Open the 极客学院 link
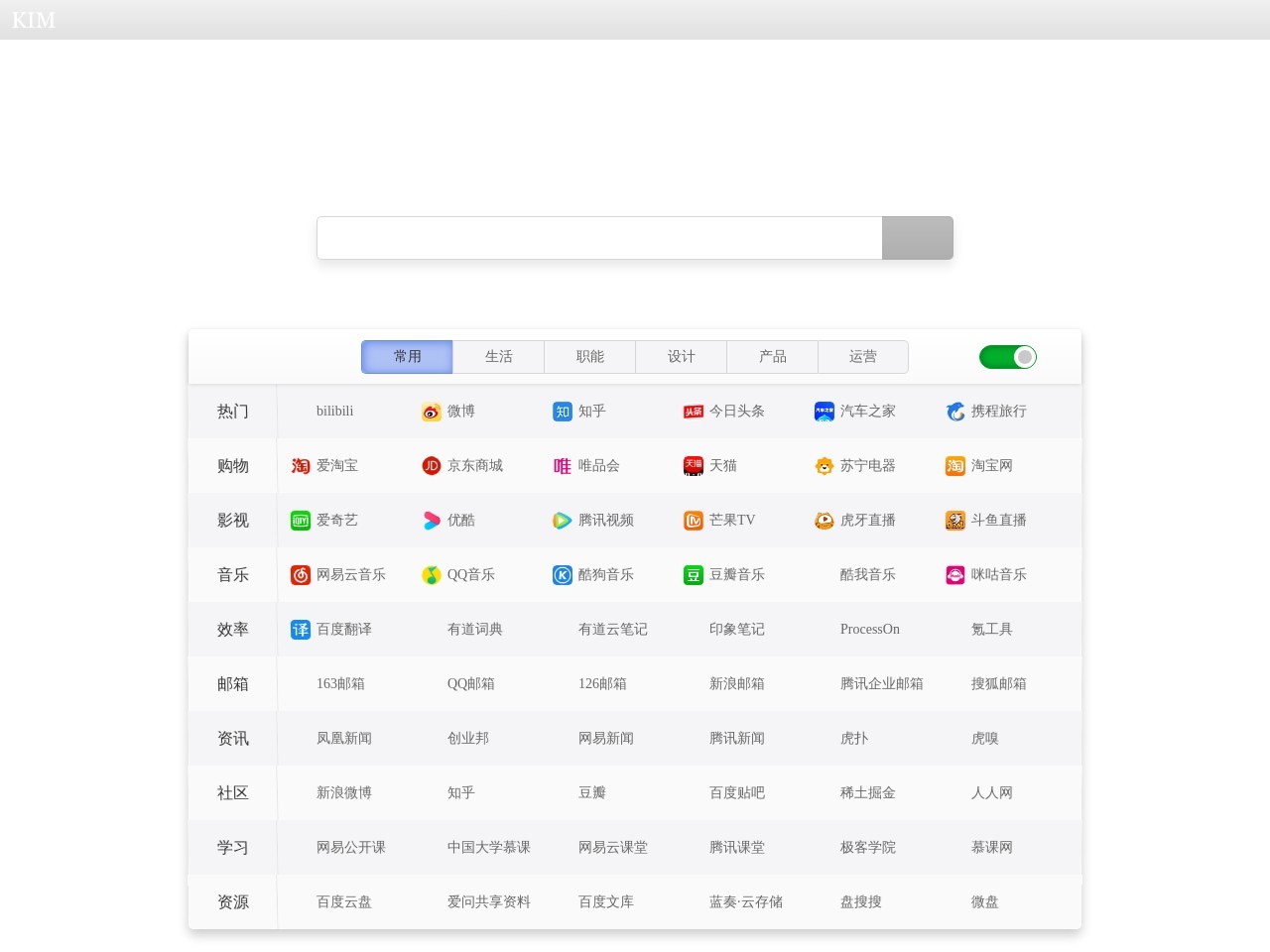Viewport: 1270px width, 952px height. pyautogui.click(x=868, y=848)
